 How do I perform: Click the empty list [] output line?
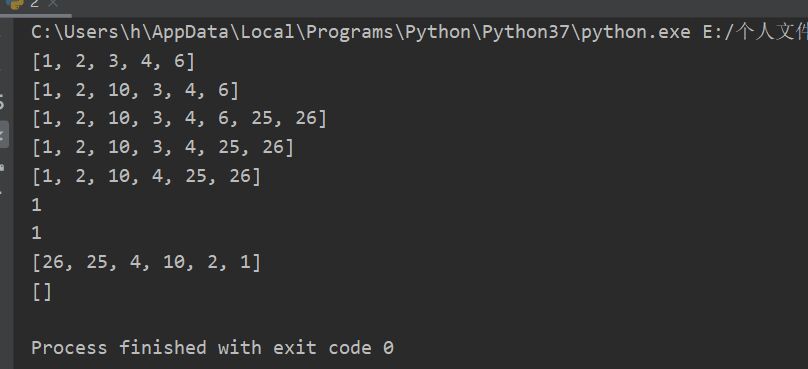point(42,292)
